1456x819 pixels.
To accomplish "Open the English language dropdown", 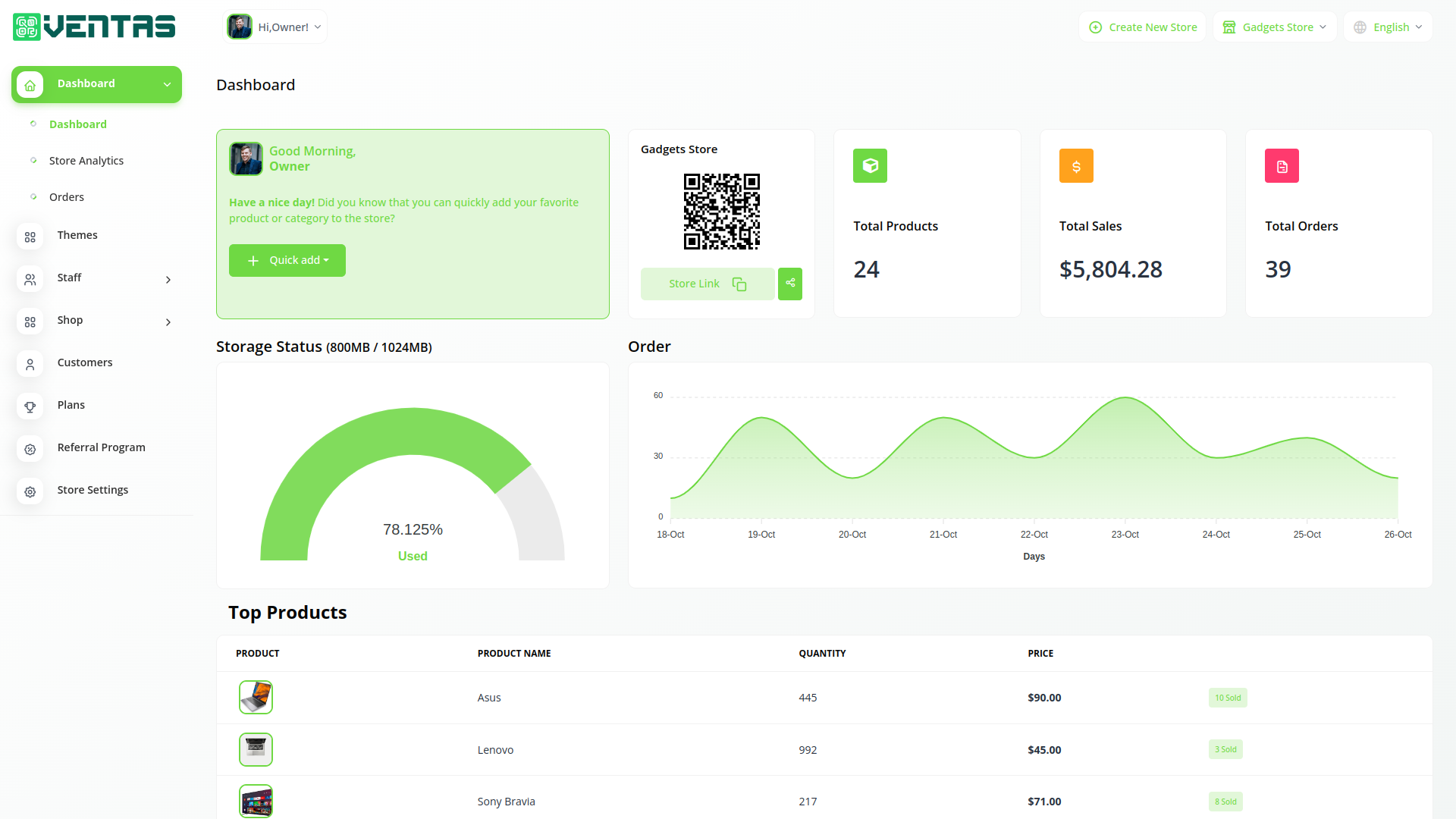I will pos(1388,27).
